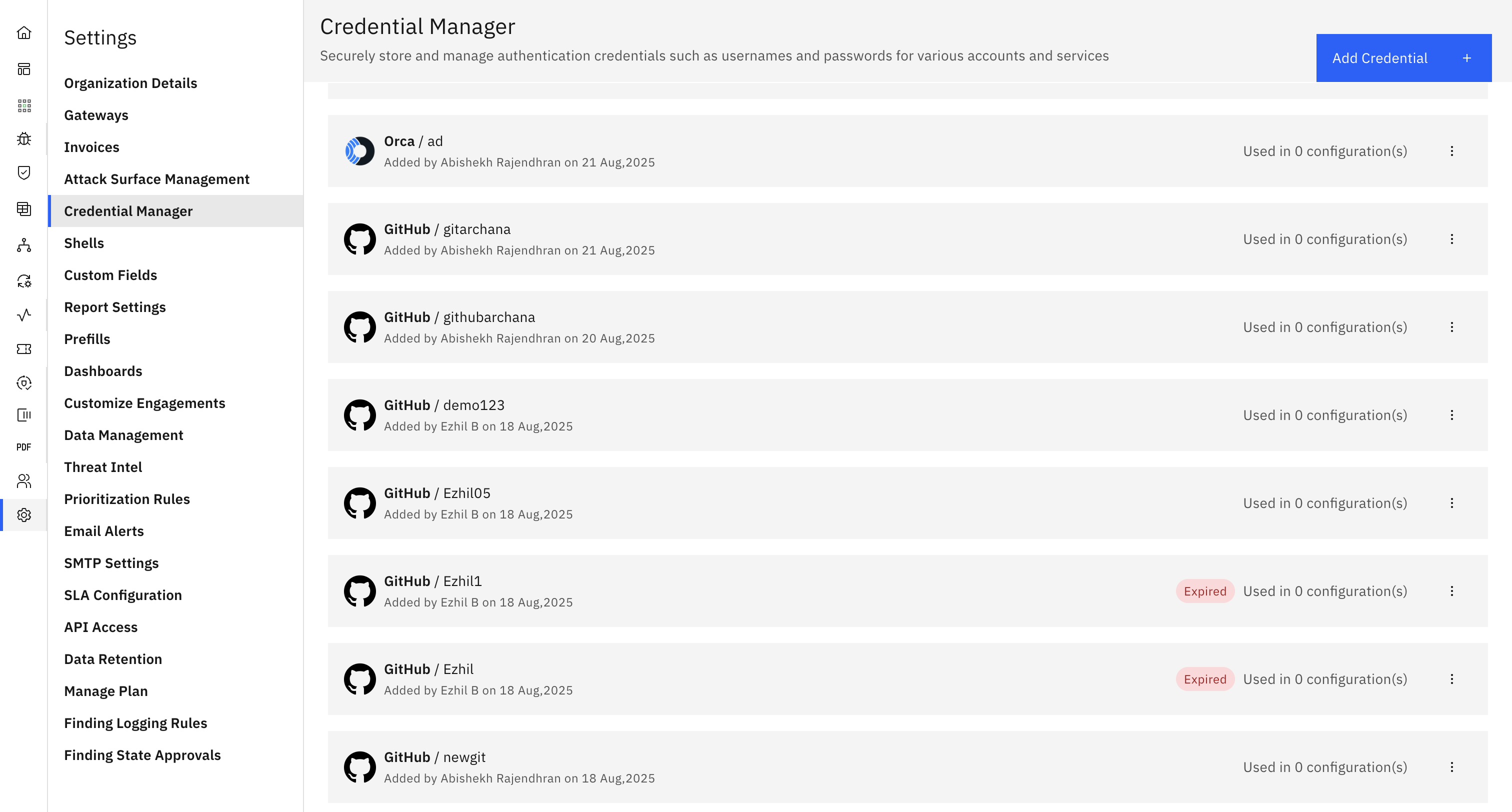The width and height of the screenshot is (1512, 812).
Task: Open three-dot menu for GitHub / demo123
Action: 1451,415
